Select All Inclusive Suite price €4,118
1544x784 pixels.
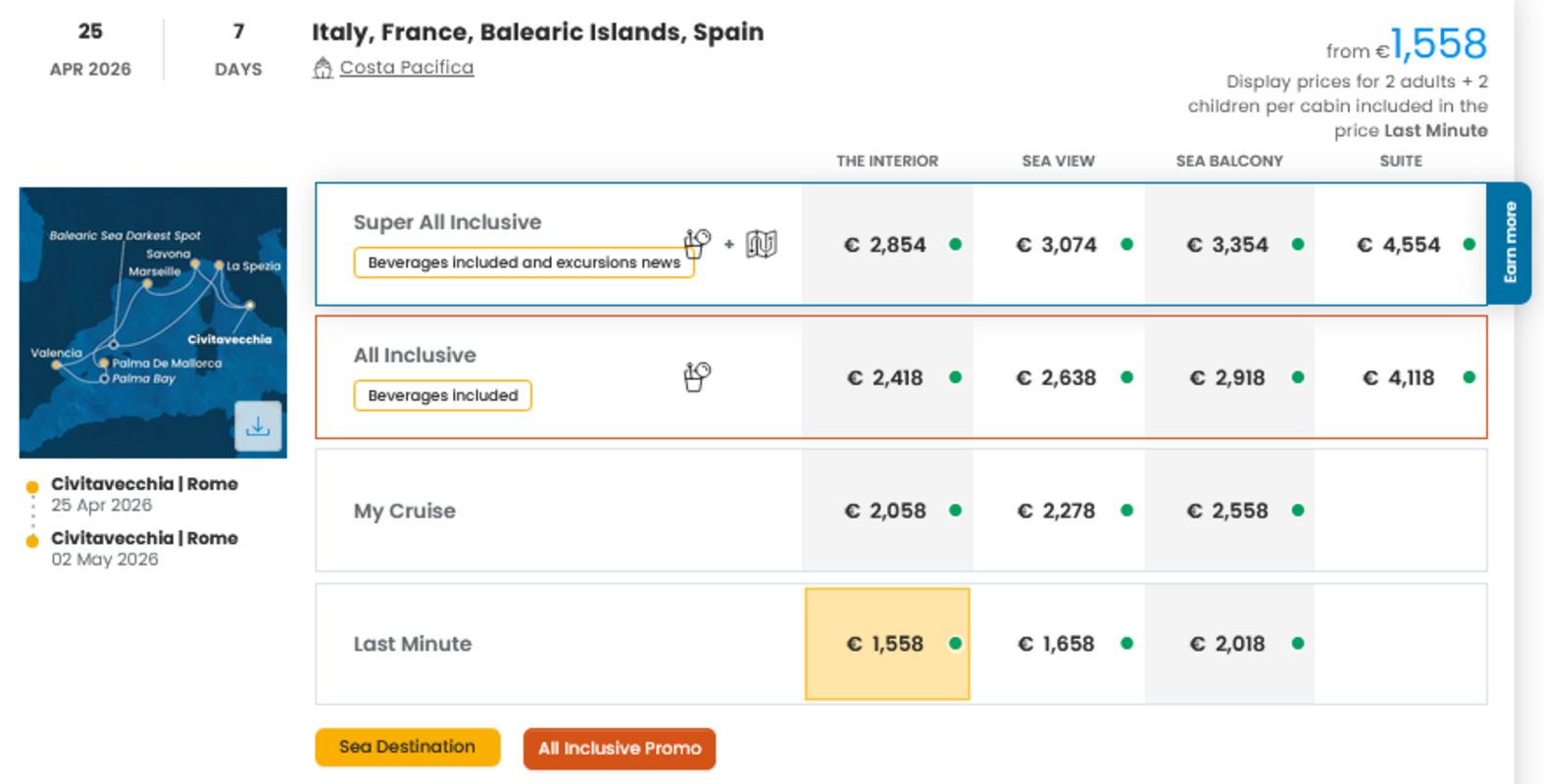[1400, 378]
